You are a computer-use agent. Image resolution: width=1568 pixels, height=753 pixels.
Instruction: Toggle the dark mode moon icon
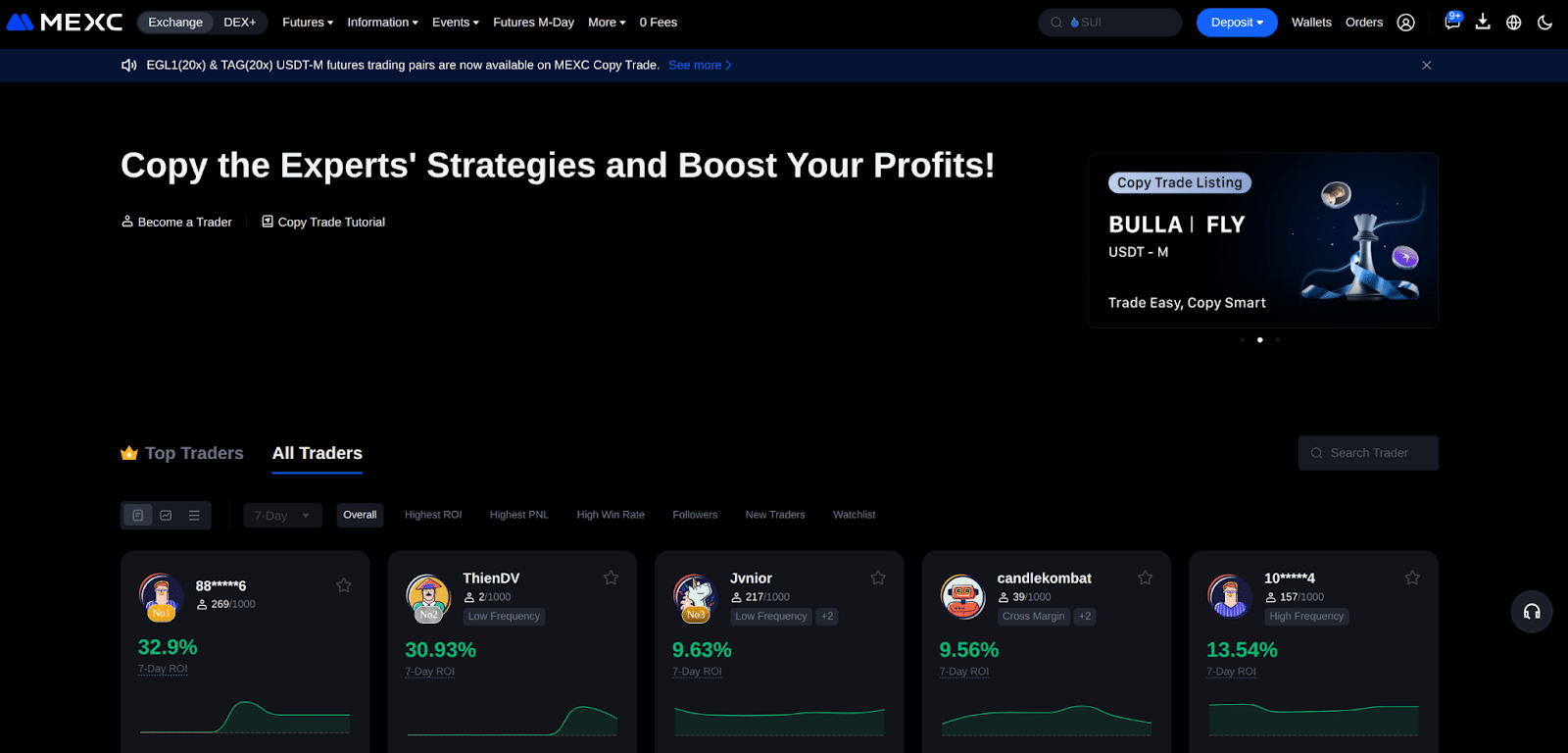1545,23
